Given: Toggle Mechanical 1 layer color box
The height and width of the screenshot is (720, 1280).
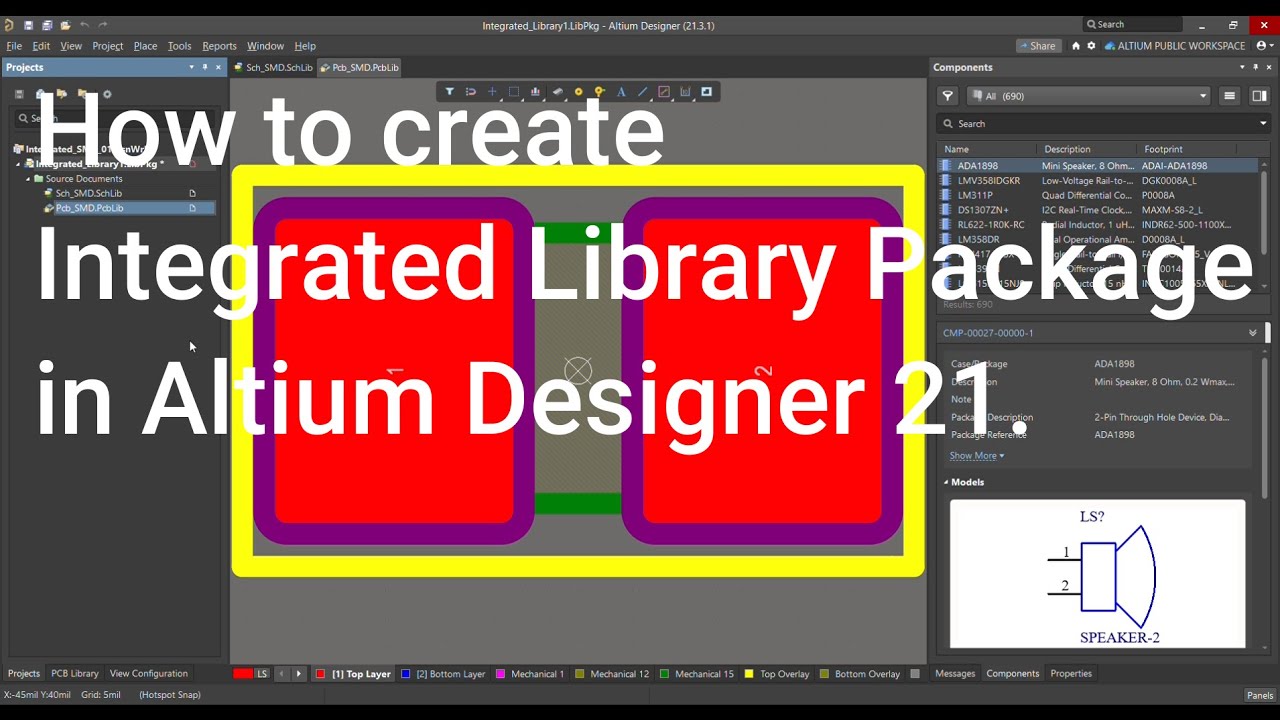Looking at the screenshot, I should tap(500, 674).
